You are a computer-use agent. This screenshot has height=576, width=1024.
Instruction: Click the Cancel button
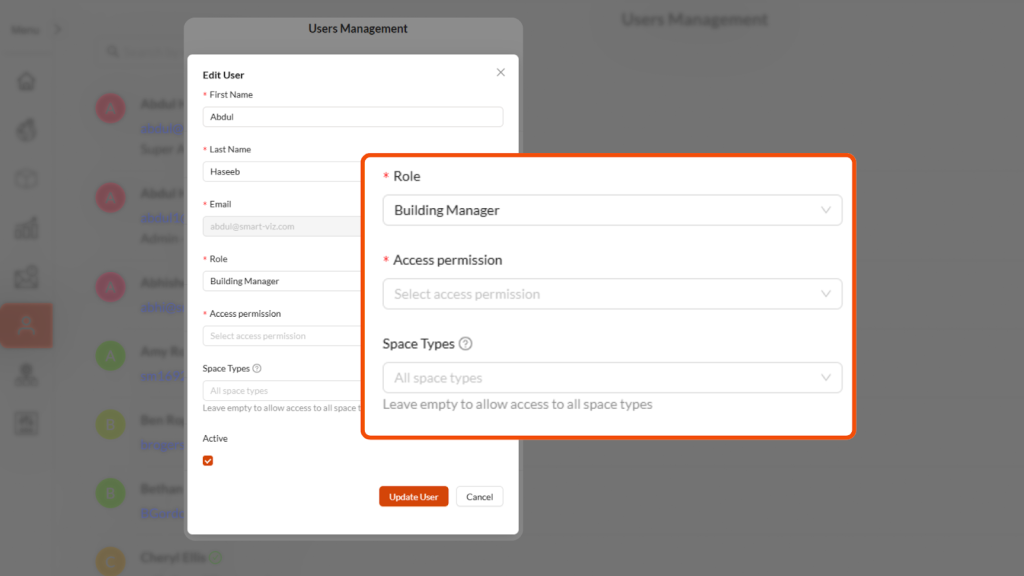(x=479, y=497)
